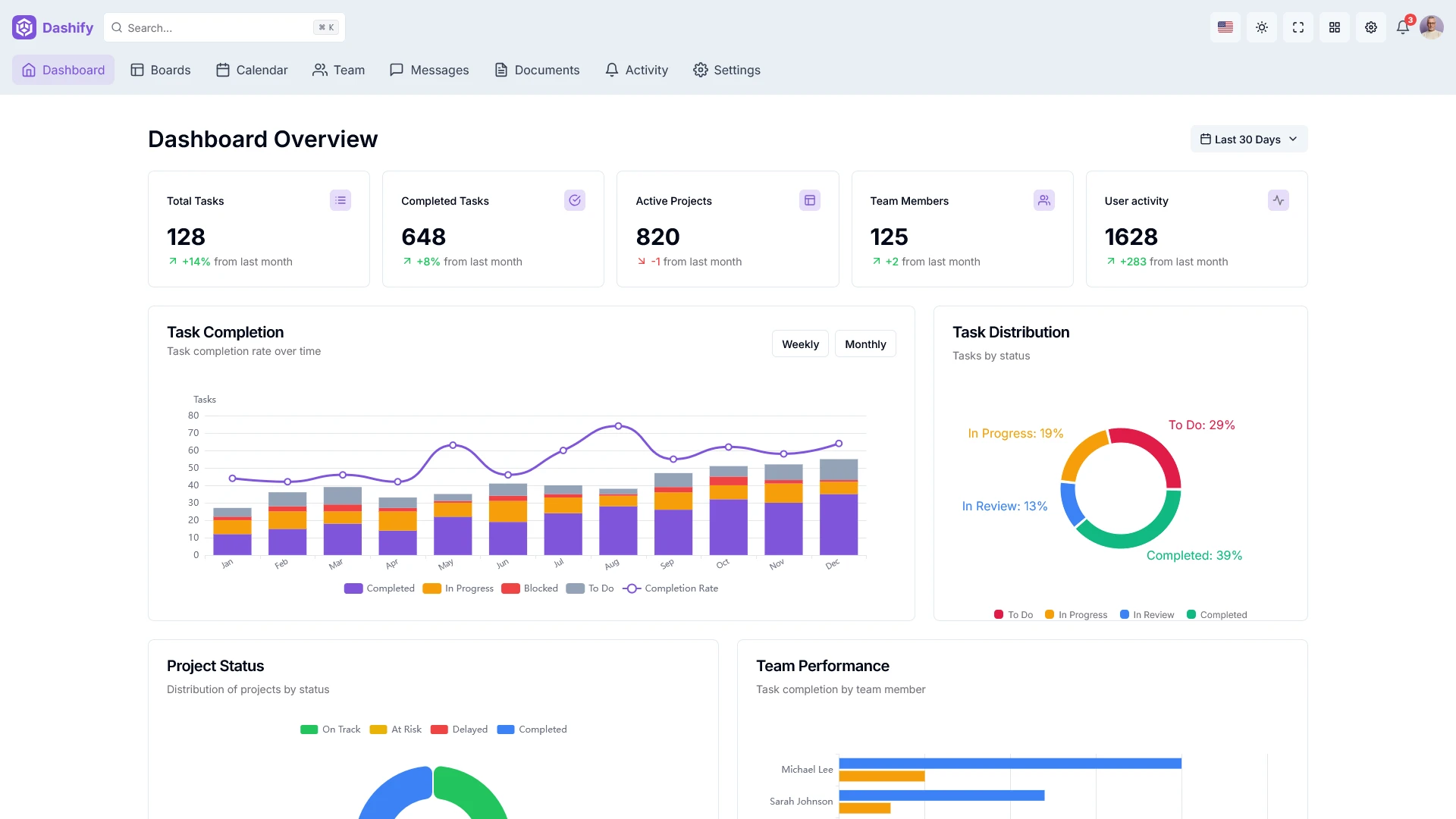Click the Total Tasks list icon
The image size is (1456, 819).
(x=340, y=200)
